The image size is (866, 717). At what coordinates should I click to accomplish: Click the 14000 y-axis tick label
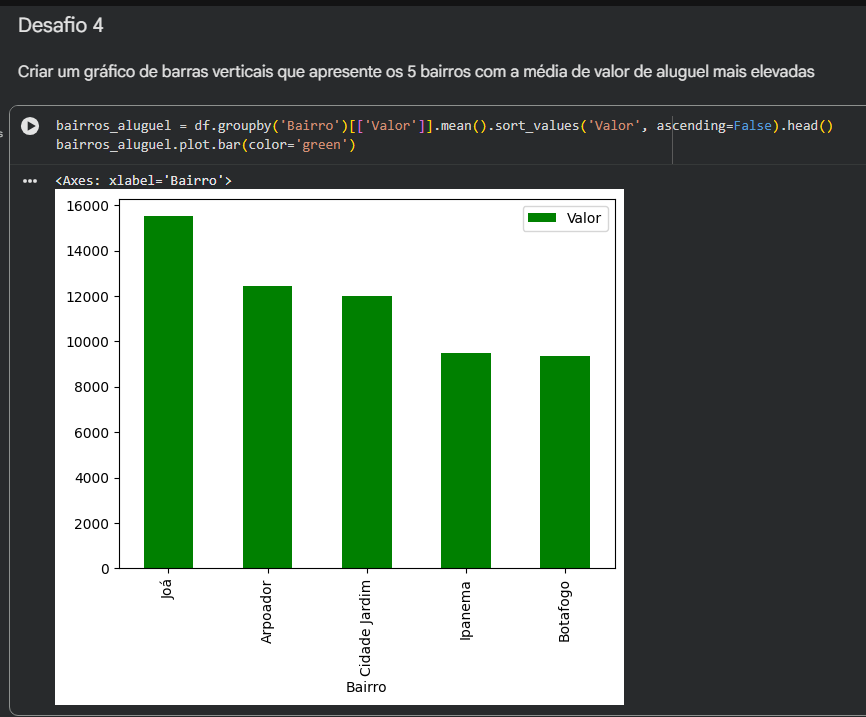click(x=87, y=251)
